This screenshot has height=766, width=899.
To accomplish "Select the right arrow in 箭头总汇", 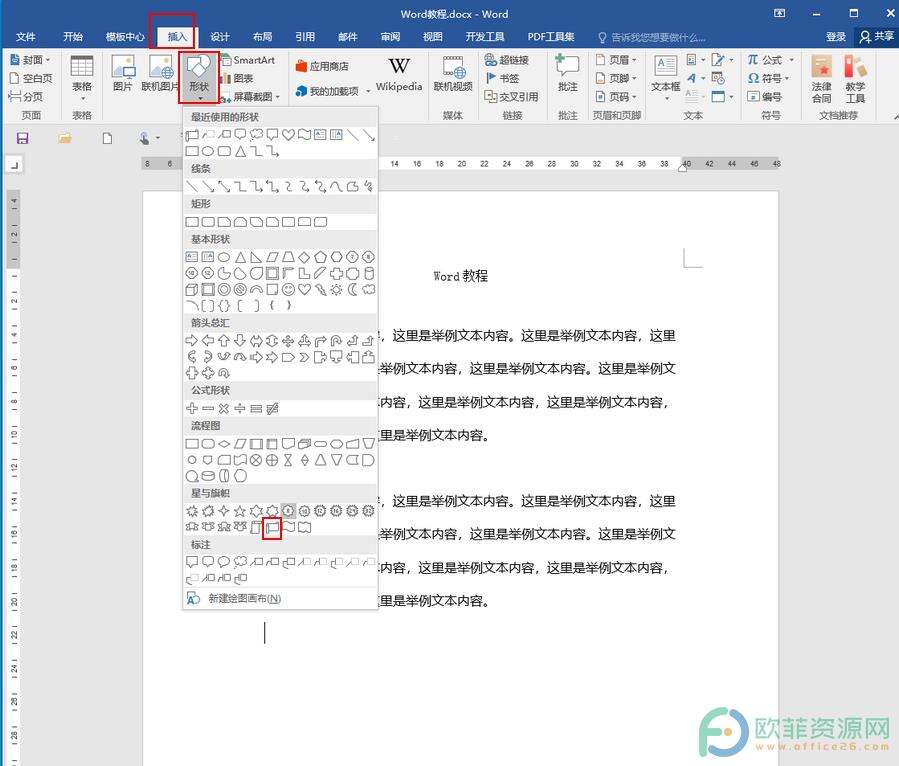I will [192, 341].
